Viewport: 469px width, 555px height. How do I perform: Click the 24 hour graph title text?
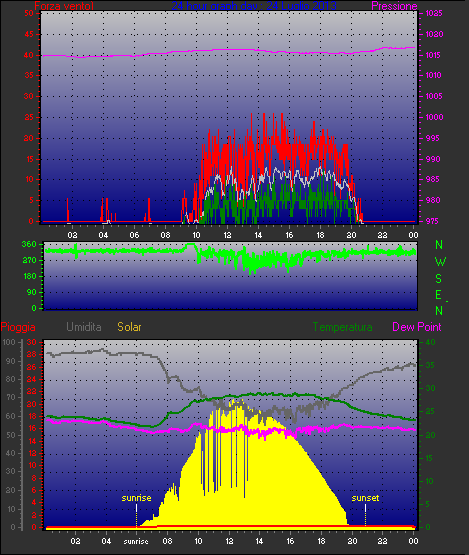point(254,6)
